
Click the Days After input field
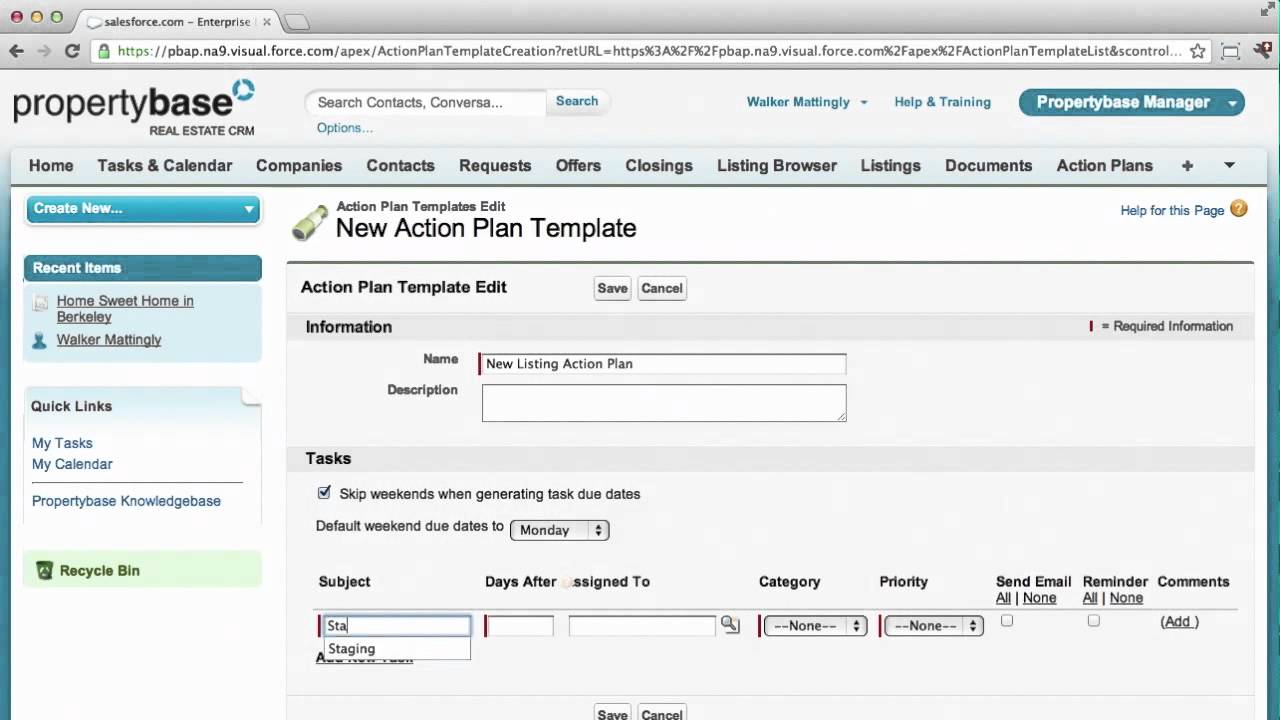coord(520,626)
